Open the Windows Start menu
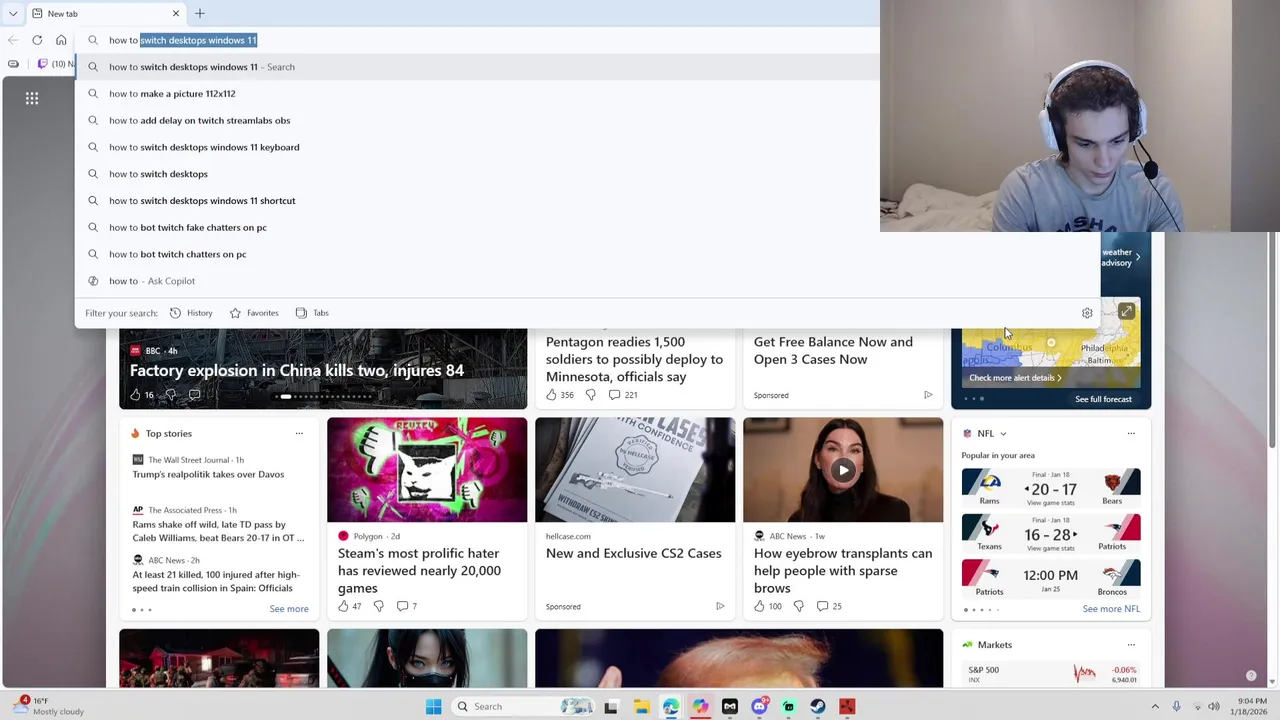 pos(434,707)
